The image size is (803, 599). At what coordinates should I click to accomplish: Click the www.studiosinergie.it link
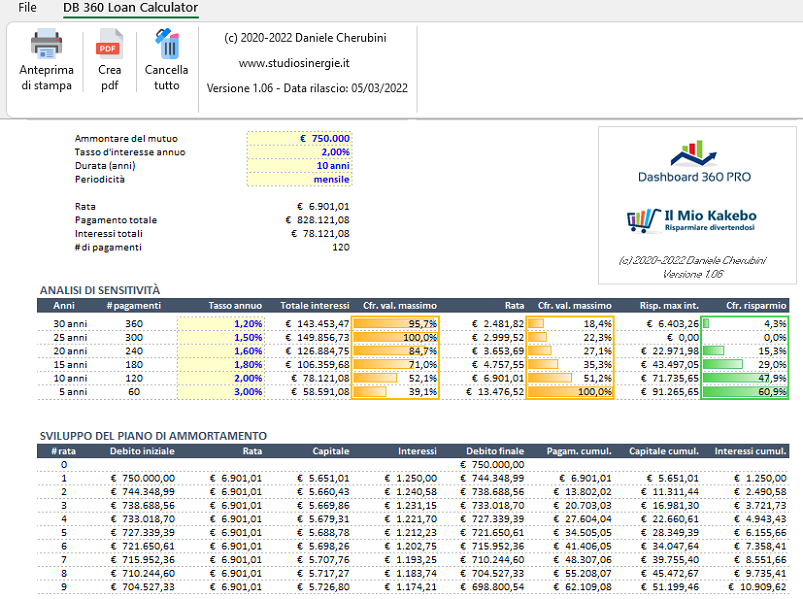click(294, 63)
